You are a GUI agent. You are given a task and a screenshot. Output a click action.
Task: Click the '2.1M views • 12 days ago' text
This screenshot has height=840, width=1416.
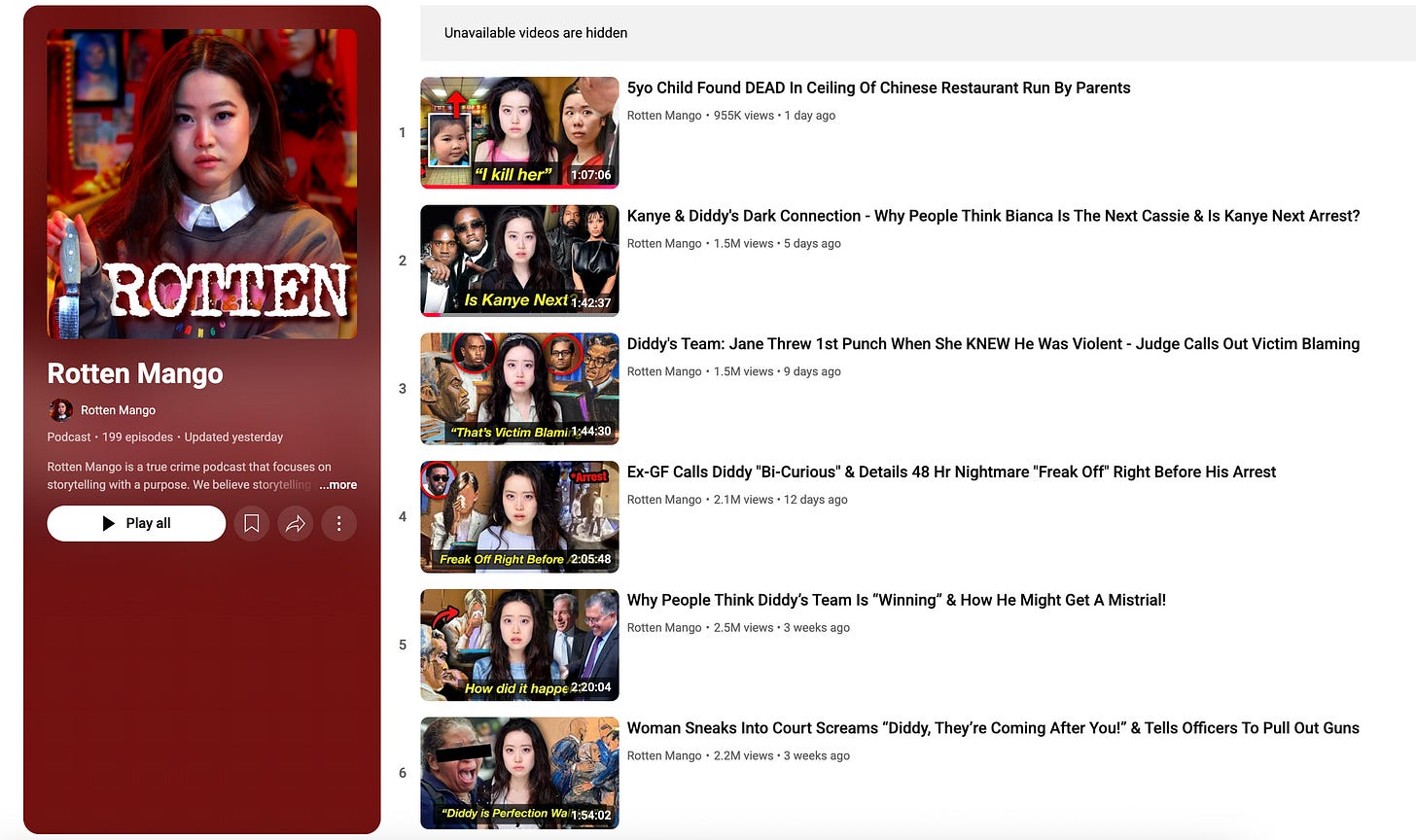click(x=780, y=500)
